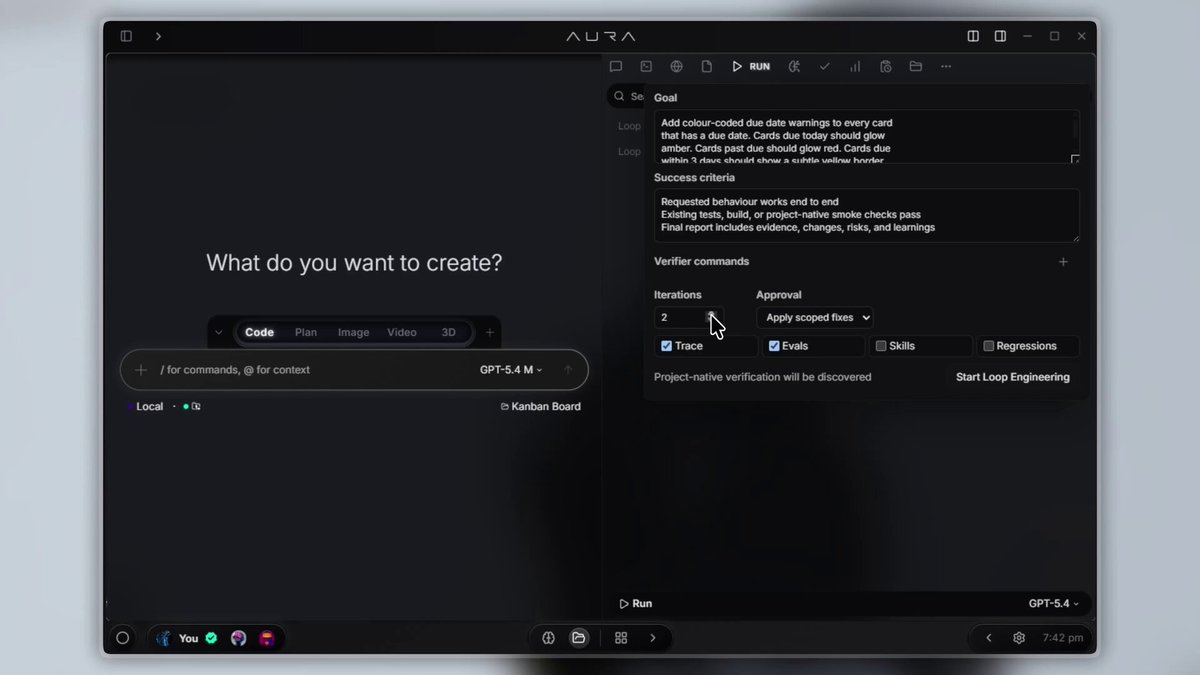The height and width of the screenshot is (675, 1200).
Task: Open the file document icon
Action: tap(707, 66)
